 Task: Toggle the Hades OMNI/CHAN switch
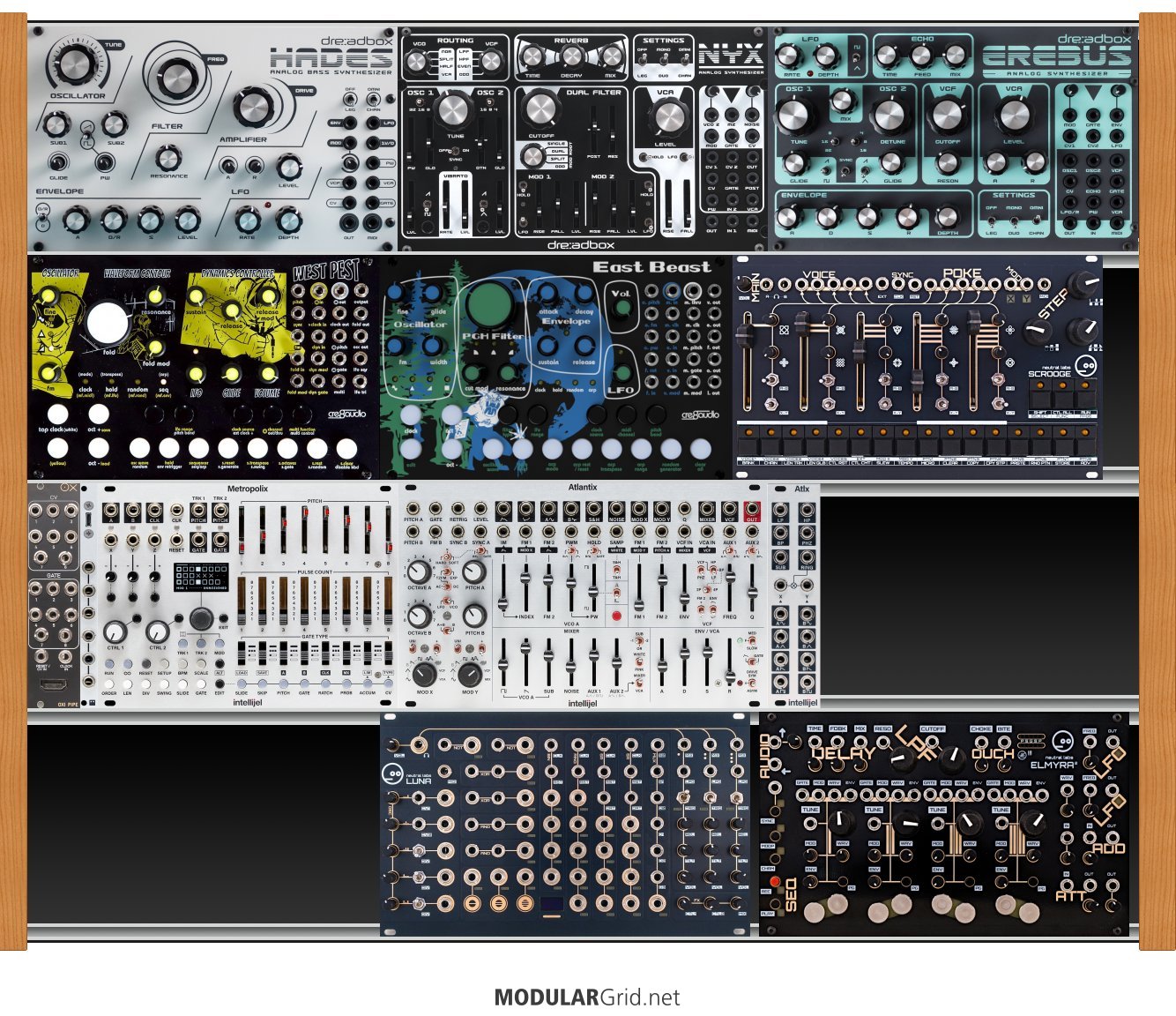pyautogui.click(x=373, y=100)
